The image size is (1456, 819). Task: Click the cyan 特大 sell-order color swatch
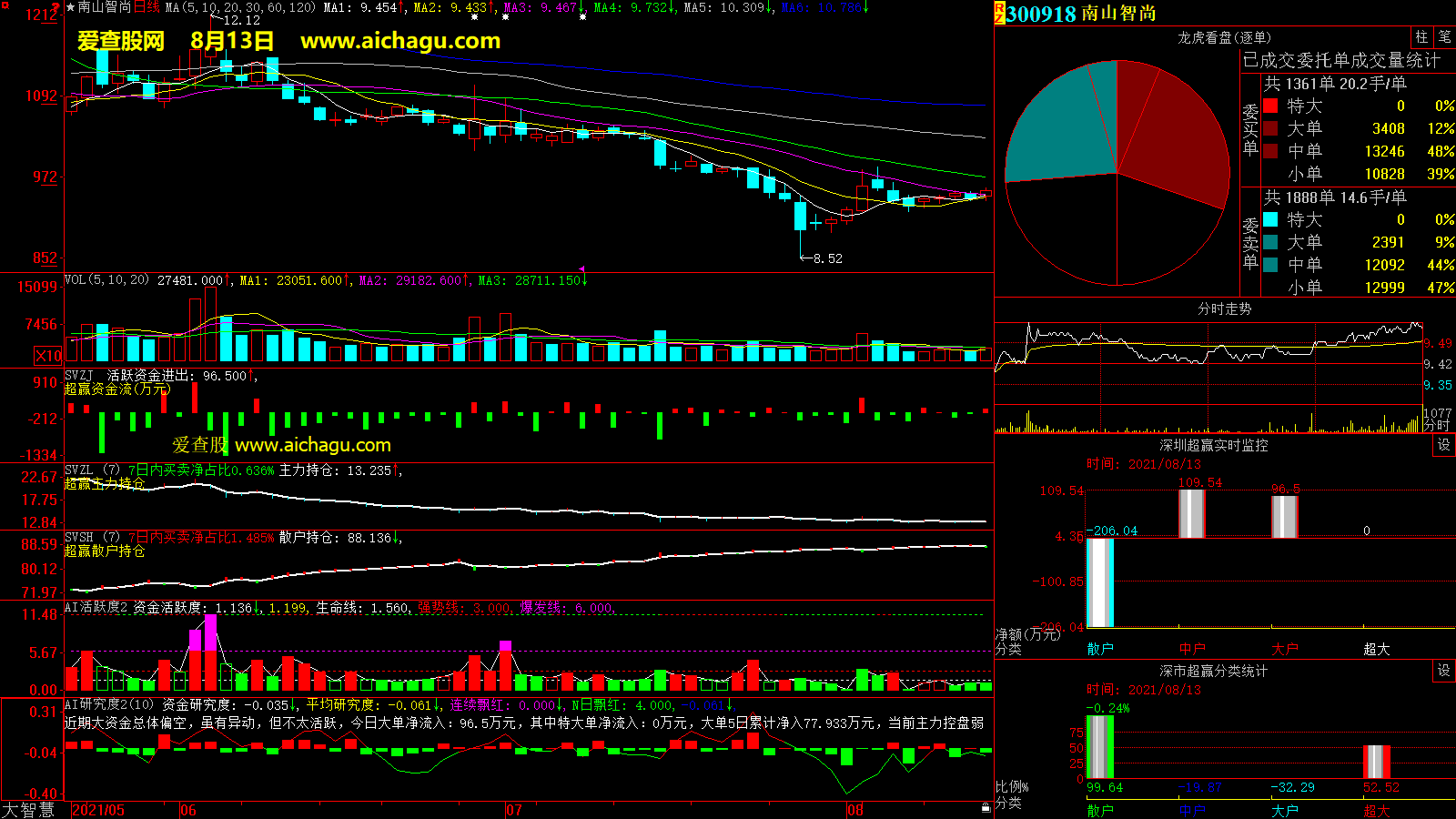pos(1270,219)
